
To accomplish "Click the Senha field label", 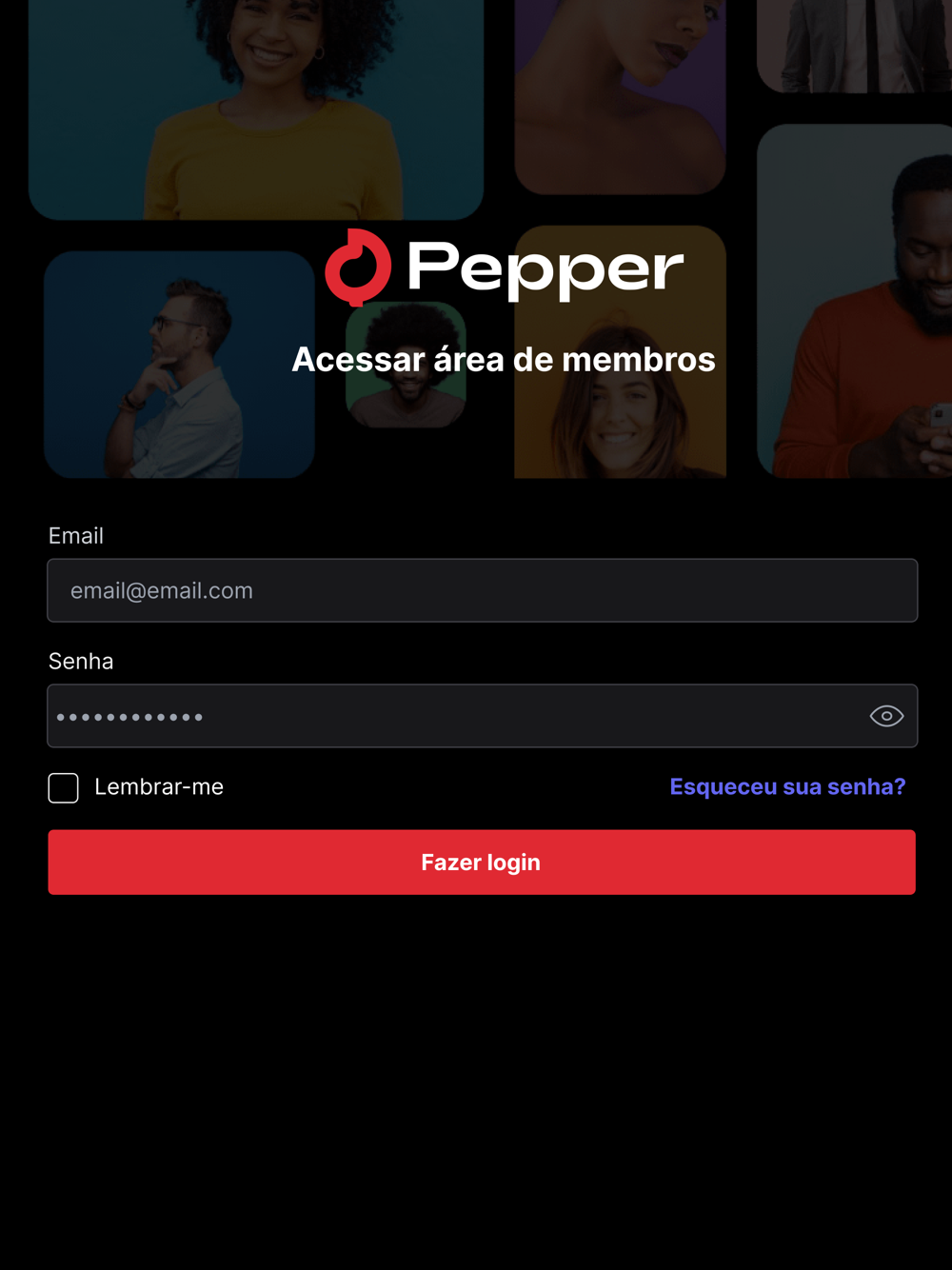I will point(81,662).
